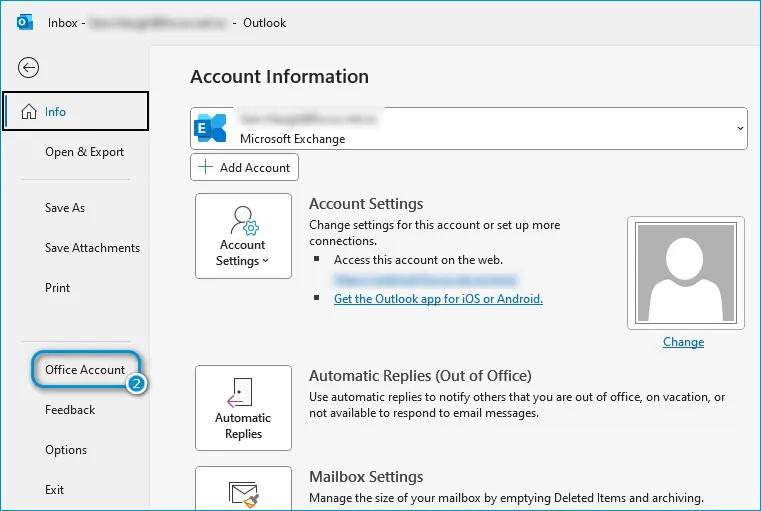Click the home icon beside Info

click(x=28, y=112)
